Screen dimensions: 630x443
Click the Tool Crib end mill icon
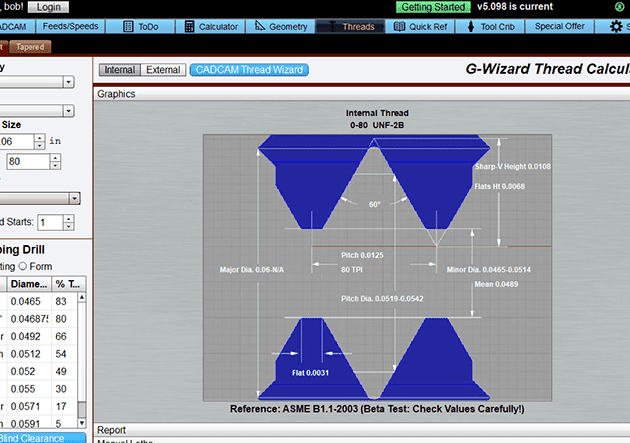click(x=471, y=27)
